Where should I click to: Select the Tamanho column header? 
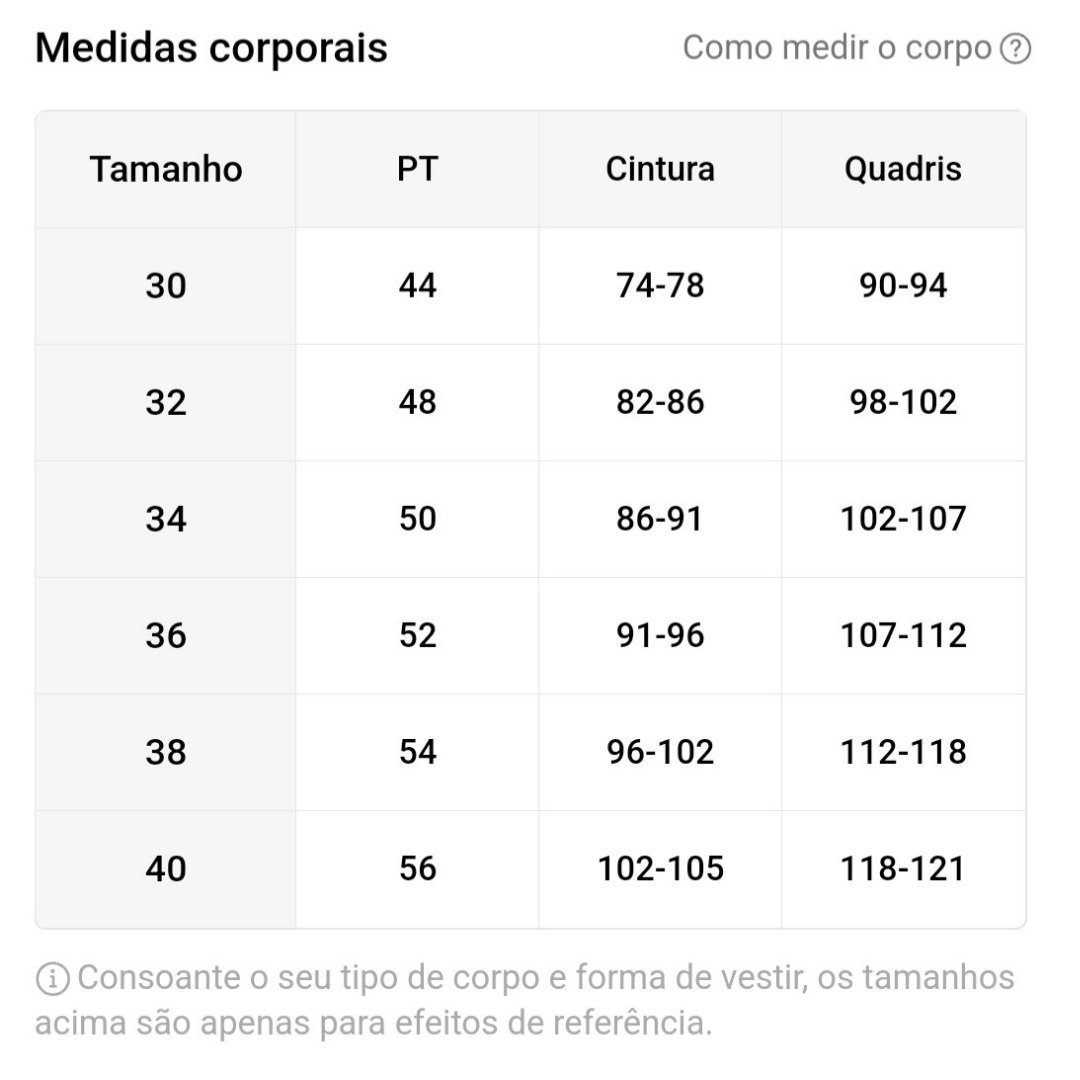pos(166,169)
